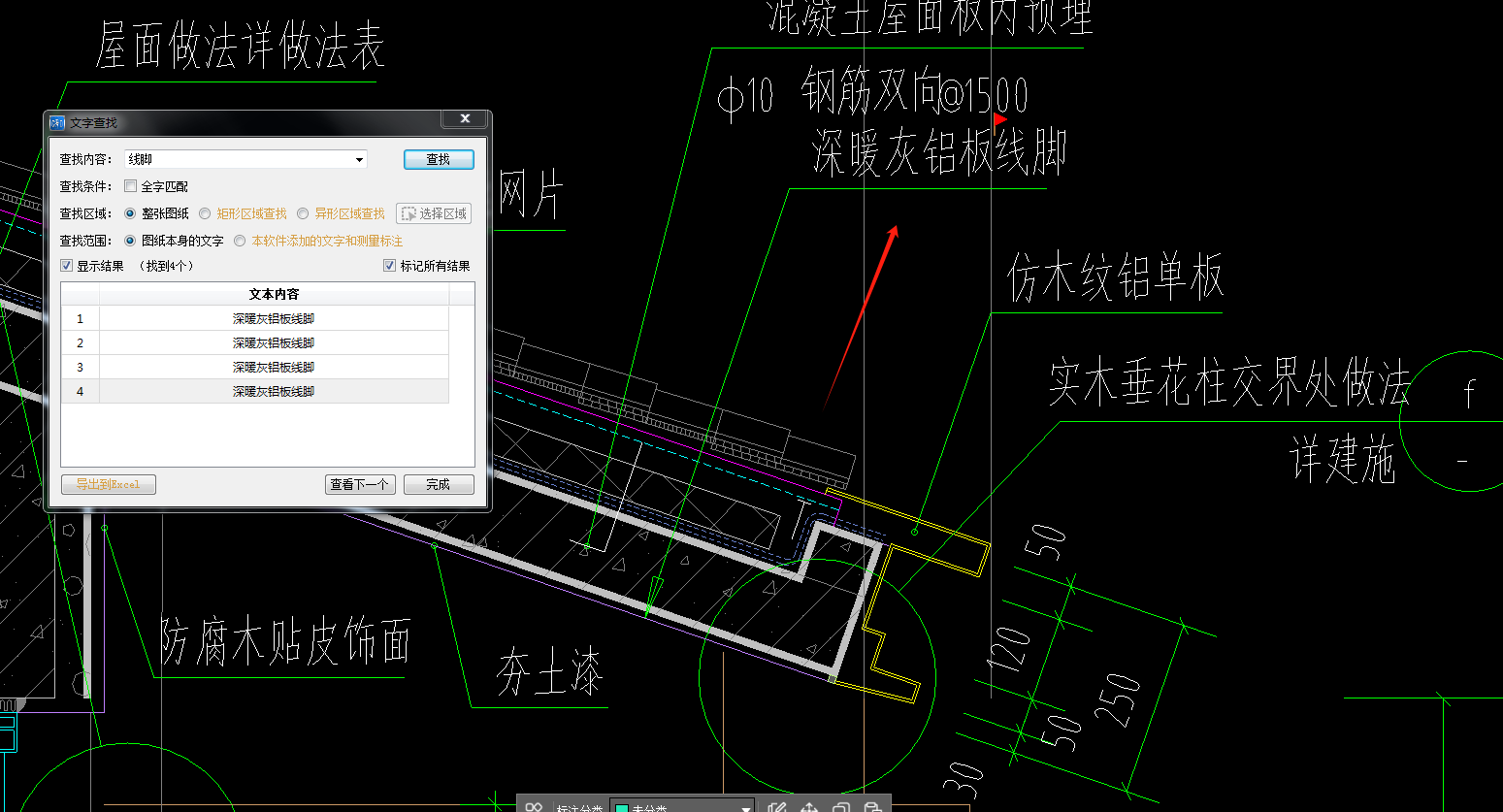Click the move arrows icon on bottom toolbar
Image resolution: width=1503 pixels, height=812 pixels.
coord(809,807)
